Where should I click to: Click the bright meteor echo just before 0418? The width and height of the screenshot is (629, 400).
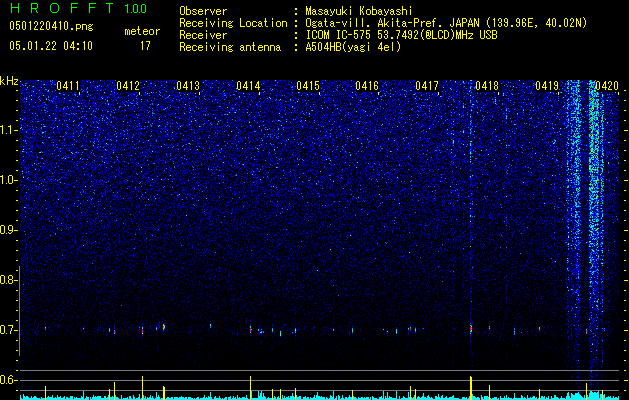click(471, 329)
